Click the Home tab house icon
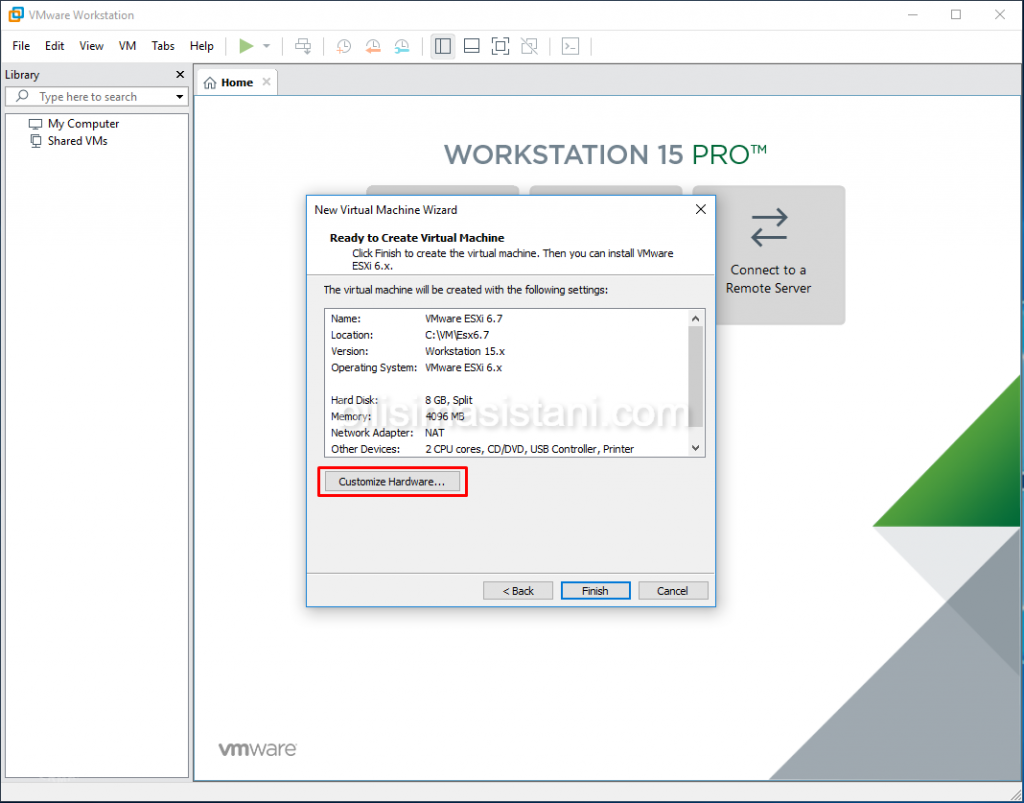 (210, 83)
